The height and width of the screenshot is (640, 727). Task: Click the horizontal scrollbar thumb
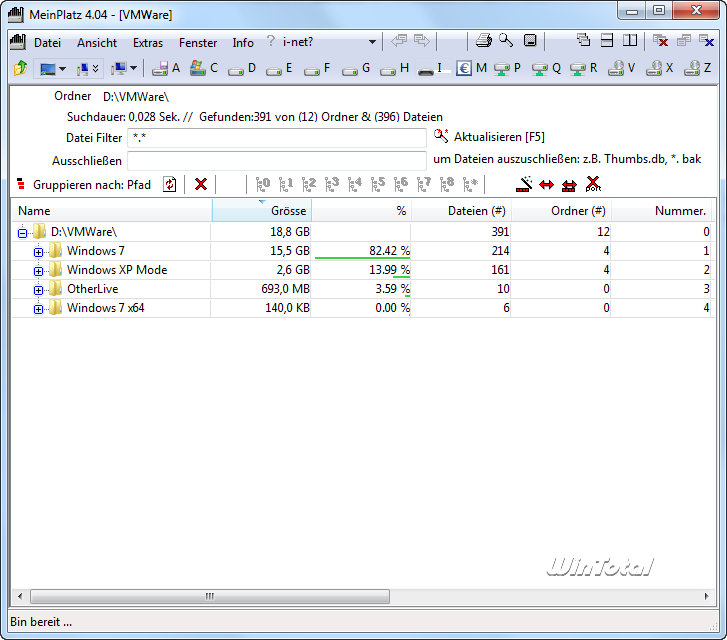tap(210, 596)
